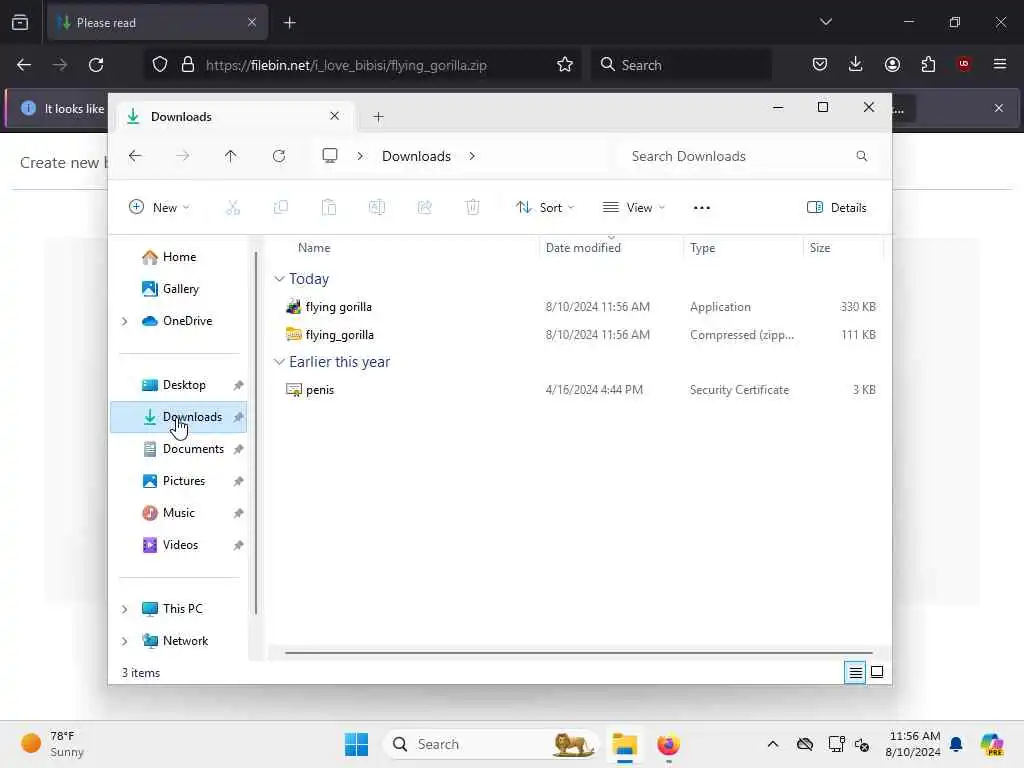This screenshot has width=1024, height=768.
Task: Open Gallery in navigation pane
Action: click(x=178, y=289)
